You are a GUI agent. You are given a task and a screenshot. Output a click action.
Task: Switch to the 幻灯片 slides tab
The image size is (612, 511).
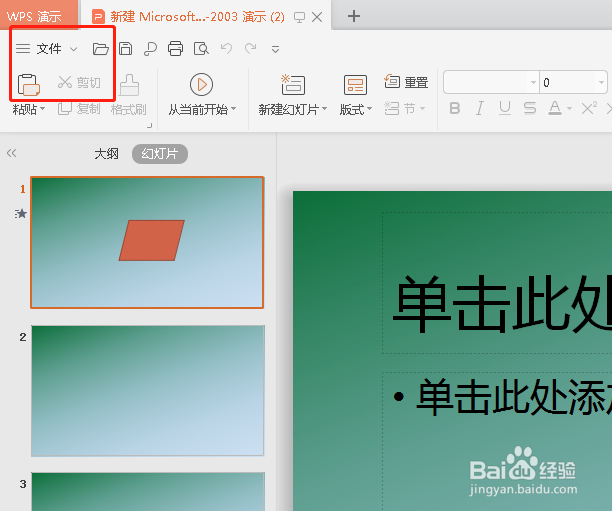tap(160, 154)
